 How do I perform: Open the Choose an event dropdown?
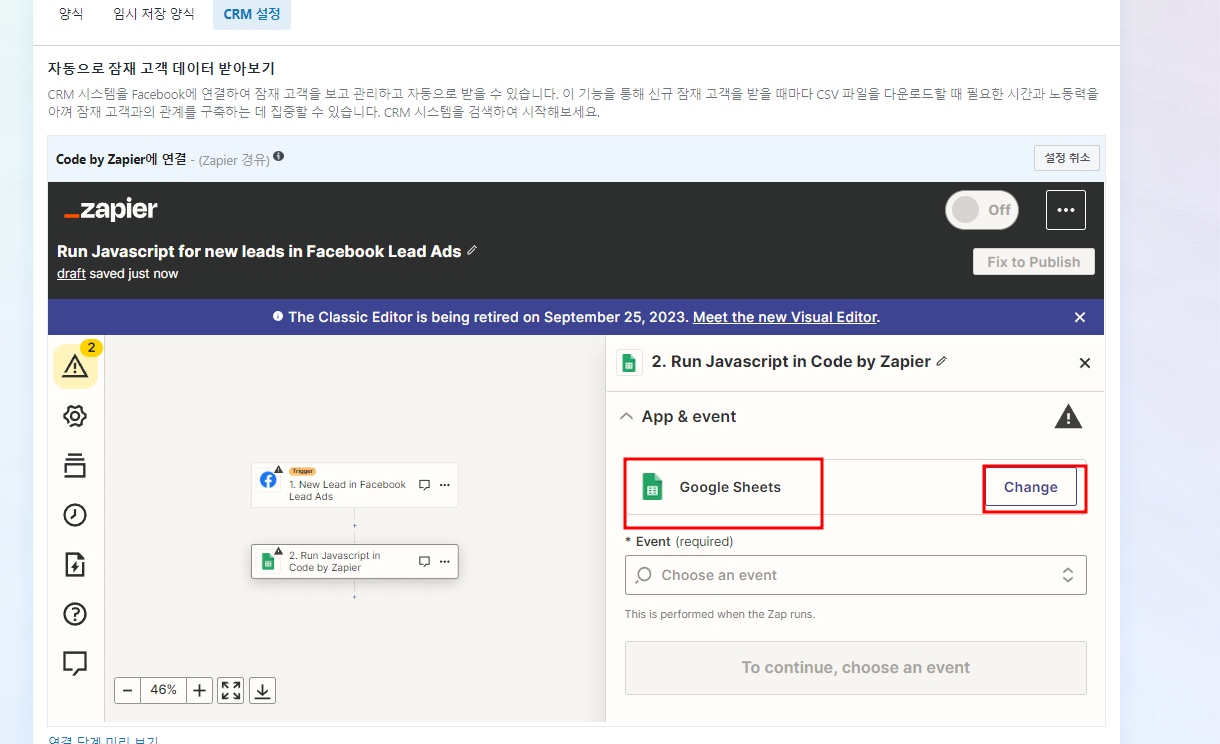855,575
